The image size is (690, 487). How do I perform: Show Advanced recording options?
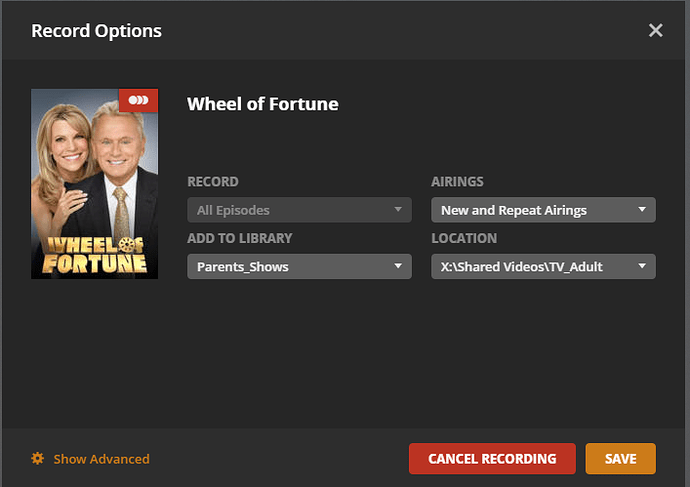coord(101,459)
